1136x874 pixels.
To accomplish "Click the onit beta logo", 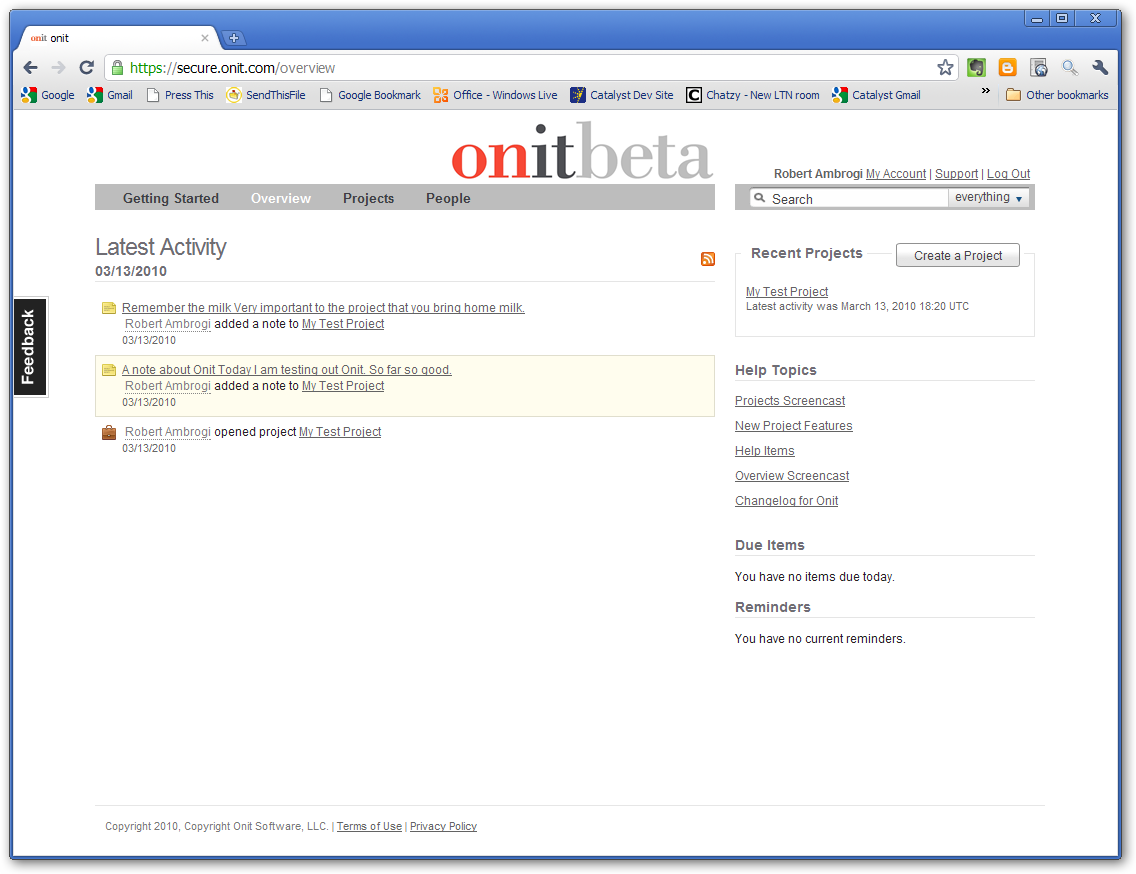I will [582, 152].
